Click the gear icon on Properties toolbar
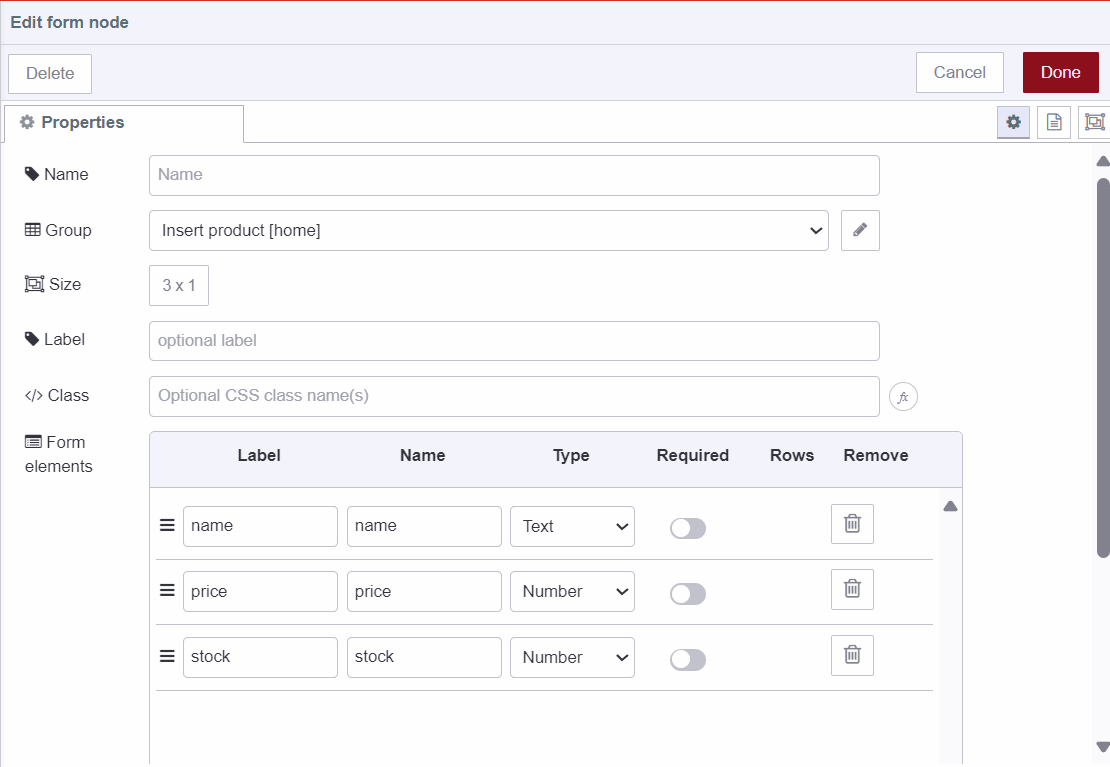Image resolution: width=1110 pixels, height=767 pixels. [1013, 121]
